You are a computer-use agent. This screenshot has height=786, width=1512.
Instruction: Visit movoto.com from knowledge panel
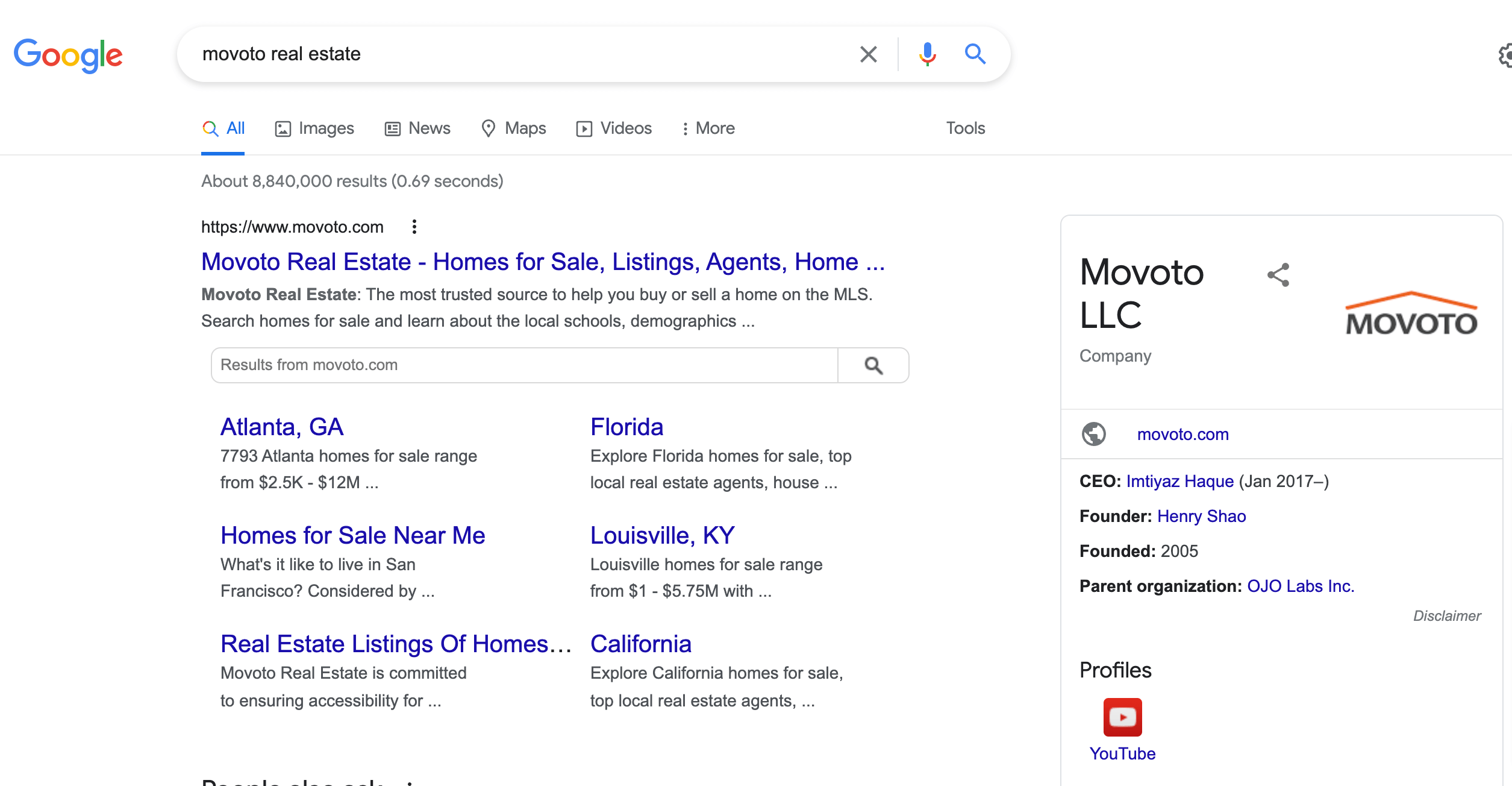click(1182, 434)
